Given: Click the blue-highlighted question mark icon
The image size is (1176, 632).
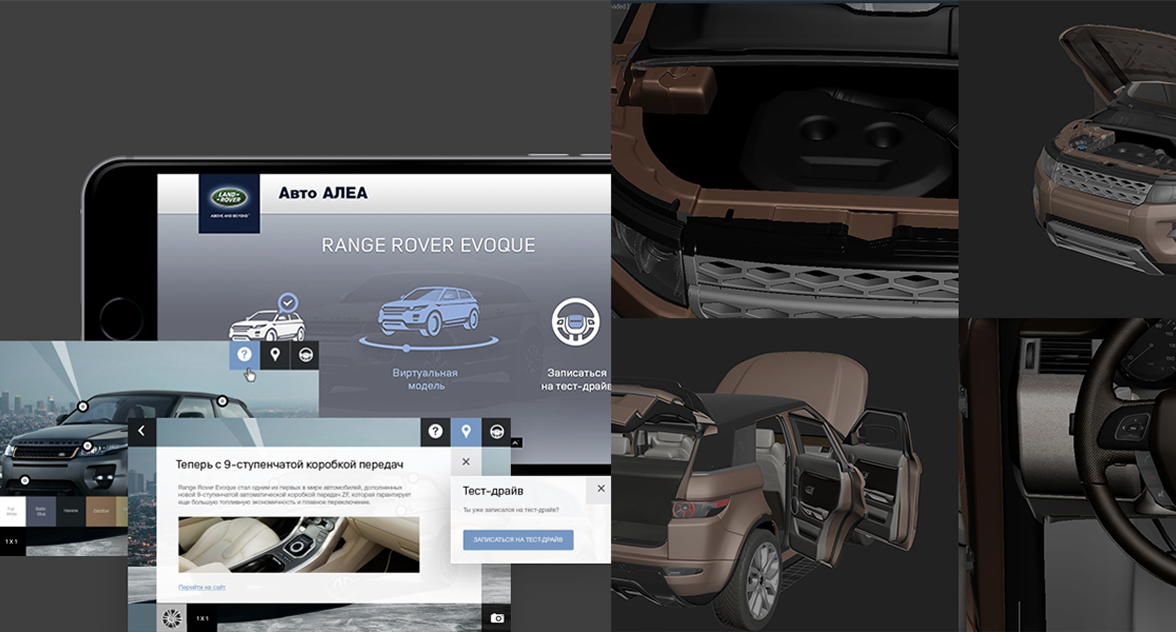Looking at the screenshot, I should [244, 355].
